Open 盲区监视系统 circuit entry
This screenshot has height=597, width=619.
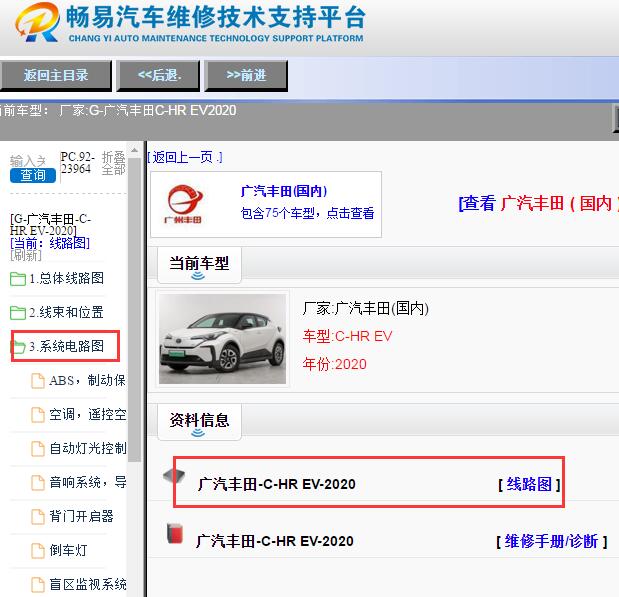pyautogui.click(x=87, y=584)
